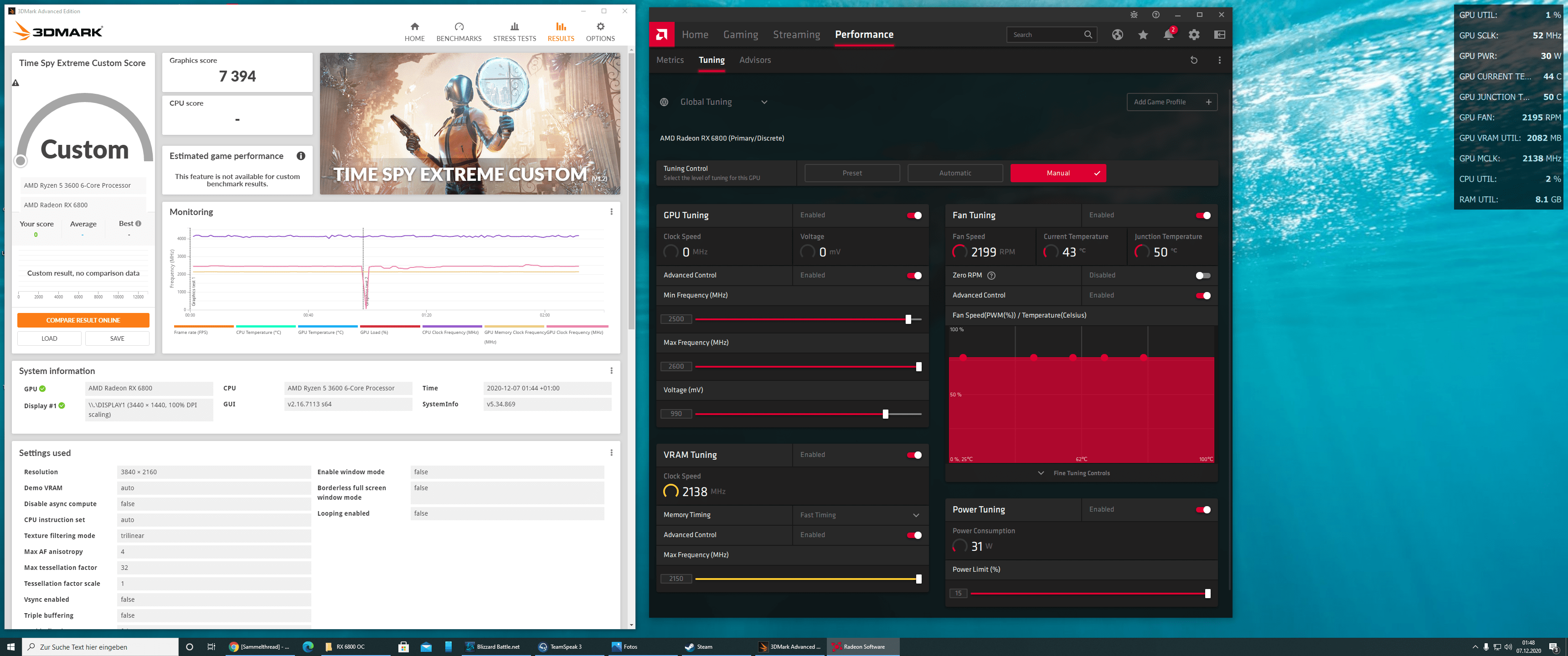Open Radeon Software web browser globe icon
Image resolution: width=1568 pixels, height=656 pixels.
[x=1118, y=35]
